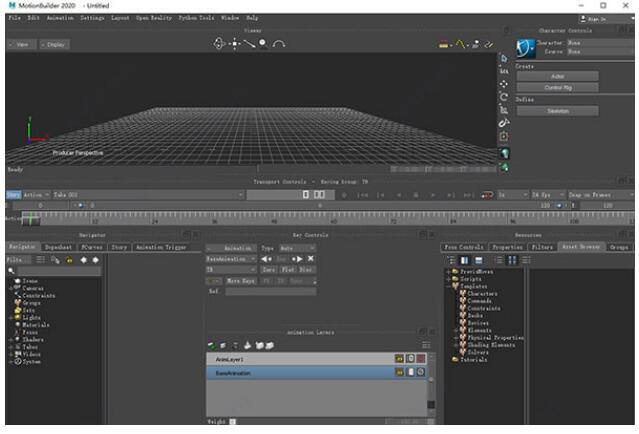
Task: Collapse the Templates folder in Asset Browser
Action: point(449,286)
